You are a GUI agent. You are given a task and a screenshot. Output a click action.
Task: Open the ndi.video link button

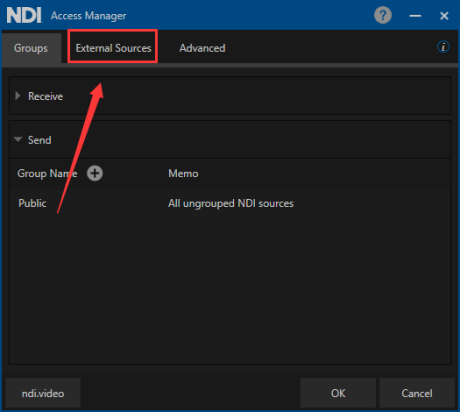(x=43, y=393)
